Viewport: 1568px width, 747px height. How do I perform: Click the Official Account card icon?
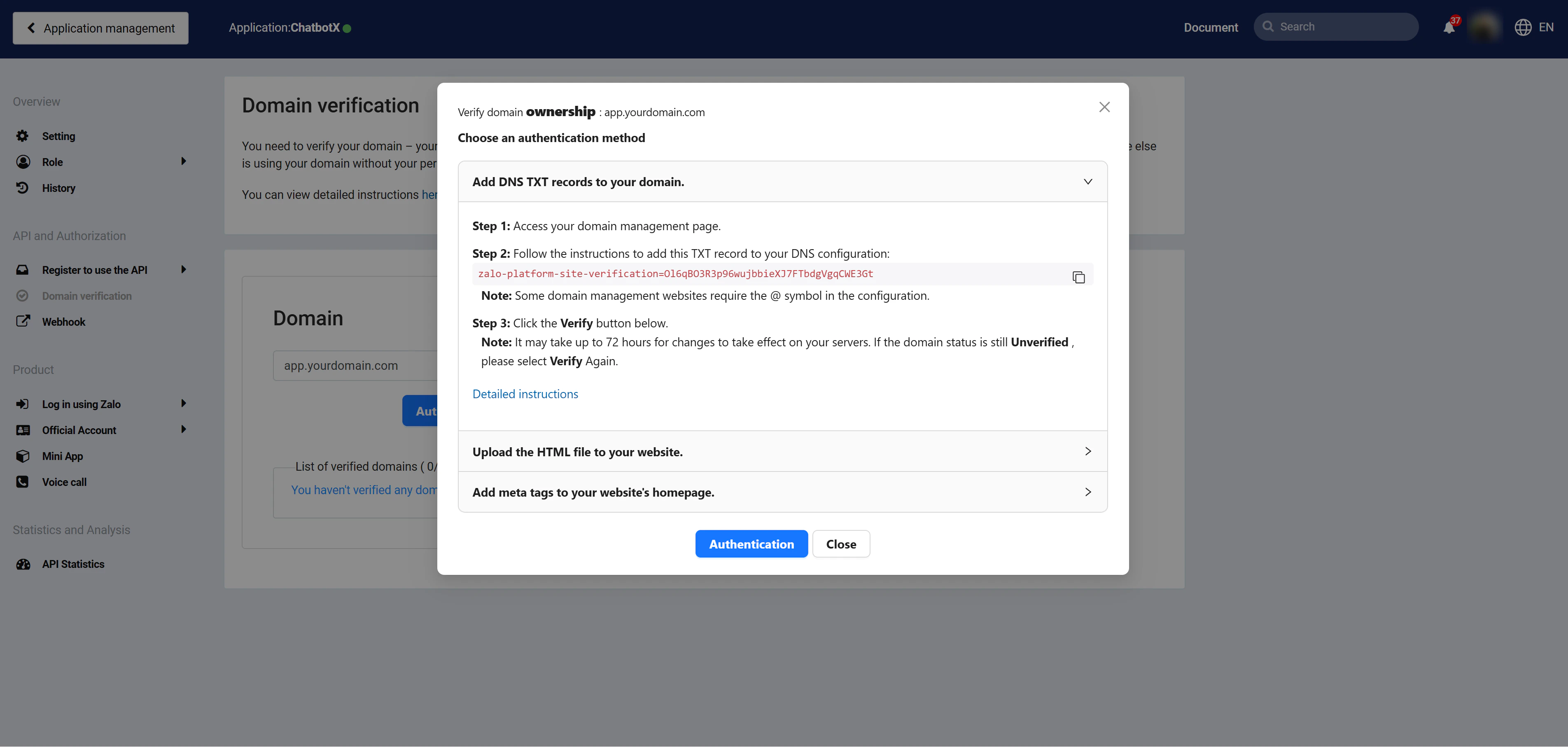point(23,430)
